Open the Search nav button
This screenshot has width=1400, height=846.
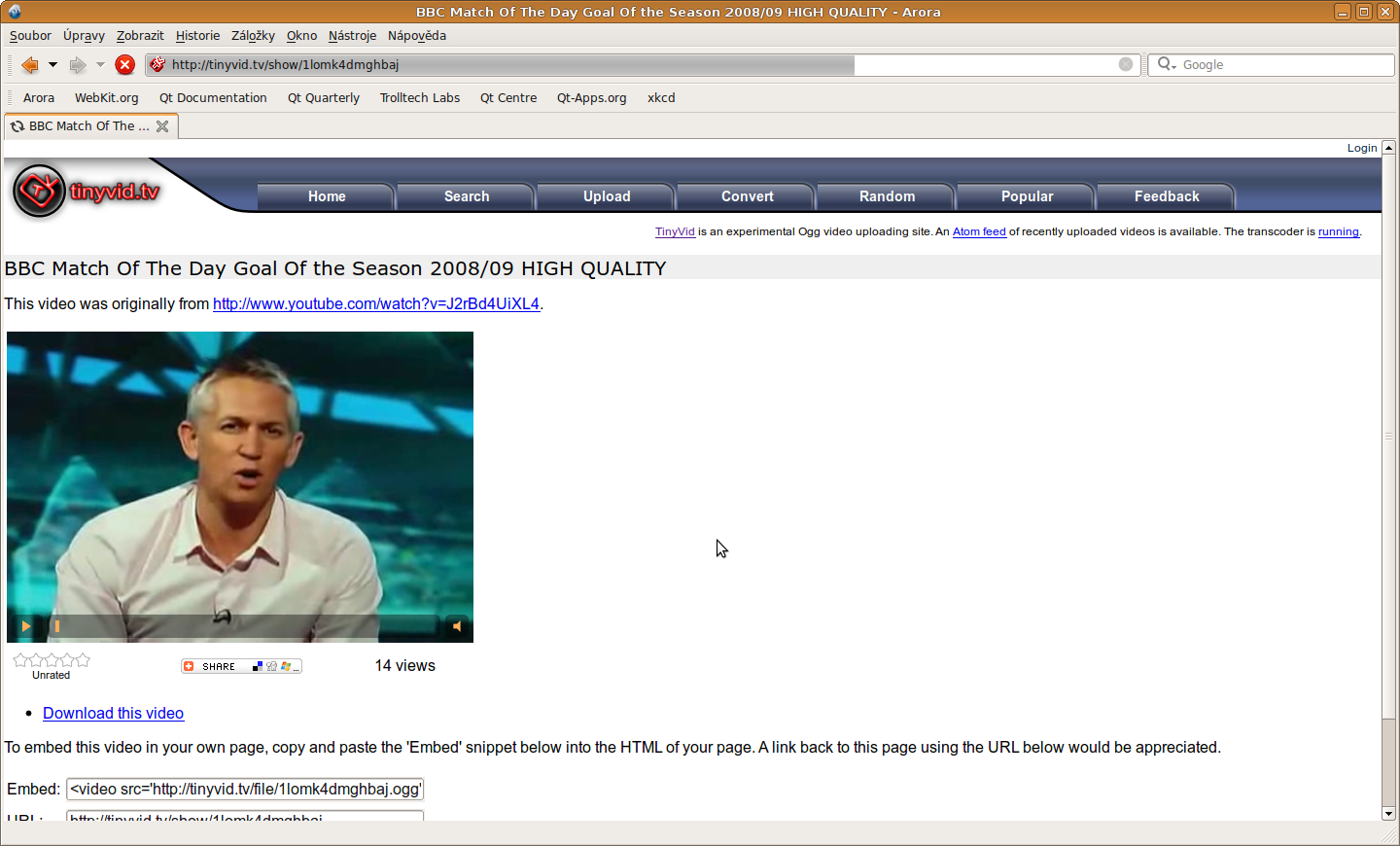click(x=467, y=196)
